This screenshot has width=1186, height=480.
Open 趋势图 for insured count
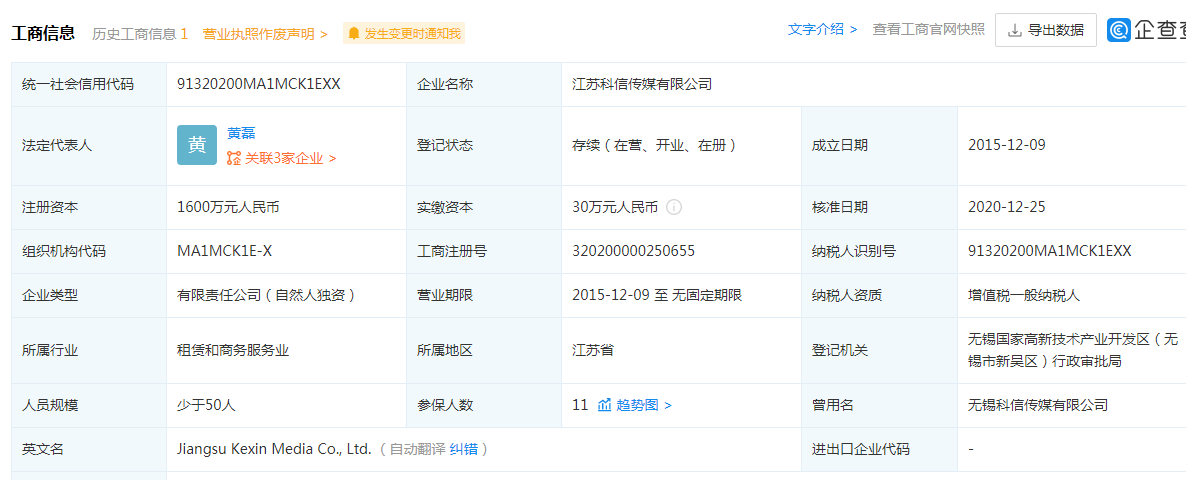coord(644,405)
